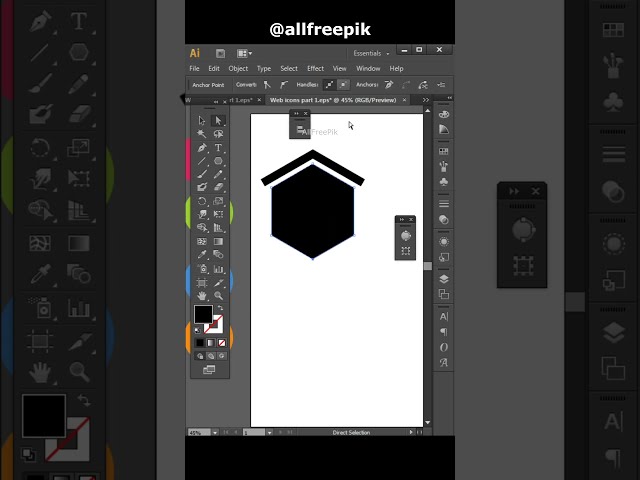Enable Draw Inside mode

(x=222, y=356)
